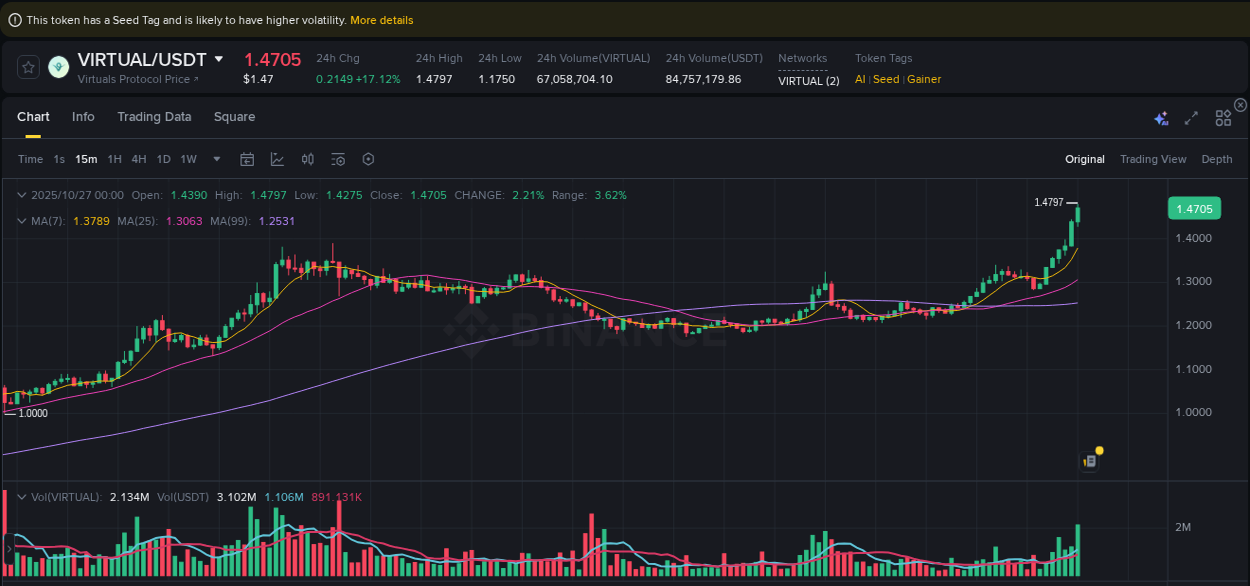
Task: Open chart settings via the hexagon icon
Action: (x=368, y=159)
